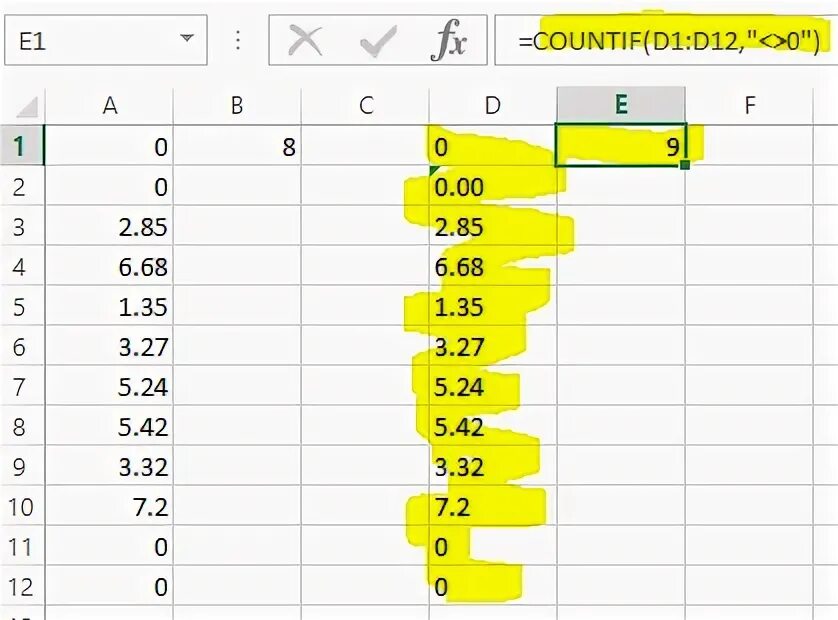This screenshot has height=620, width=838.
Task: Select row 9 header
Action: point(22,467)
